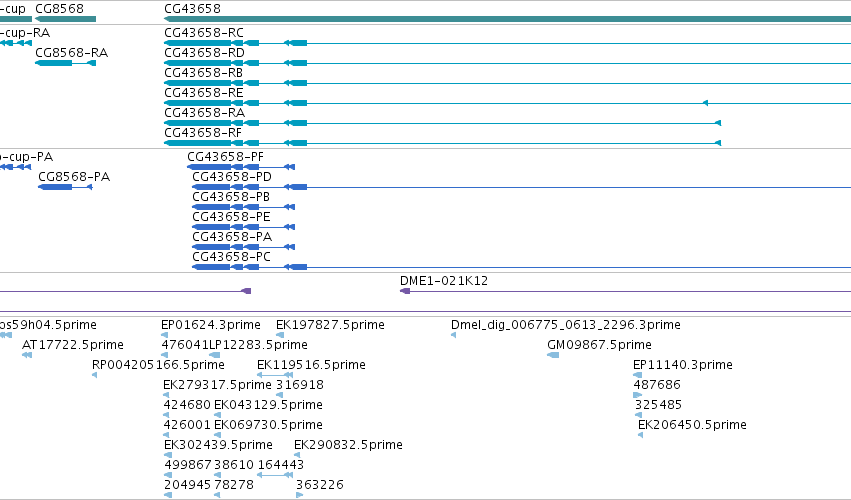Click the EK290832.5prime label
The width and height of the screenshot is (851, 500).
point(348,445)
